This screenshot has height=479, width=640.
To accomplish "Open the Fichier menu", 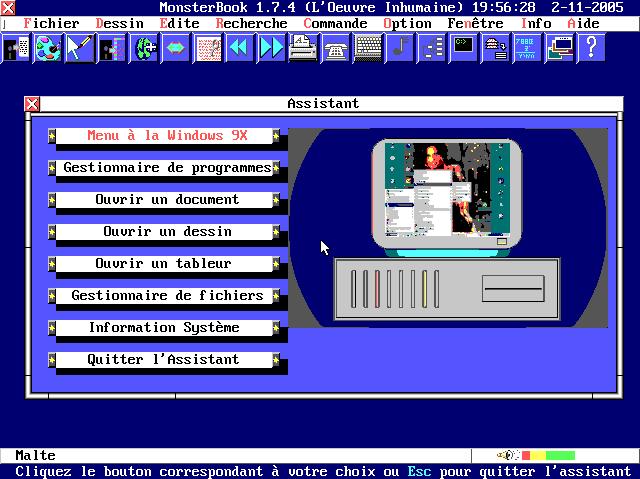I will click(51, 24).
